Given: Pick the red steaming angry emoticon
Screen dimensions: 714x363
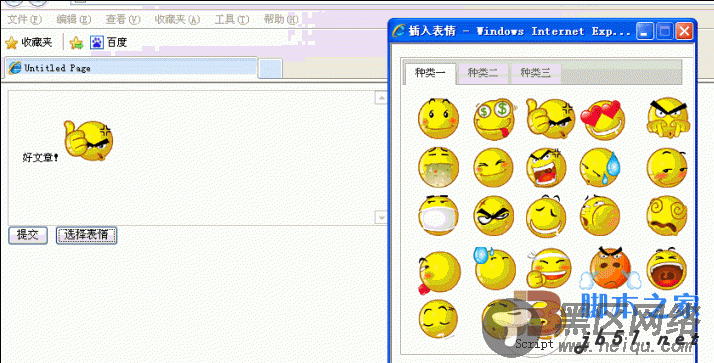Looking at the screenshot, I should click(610, 269).
